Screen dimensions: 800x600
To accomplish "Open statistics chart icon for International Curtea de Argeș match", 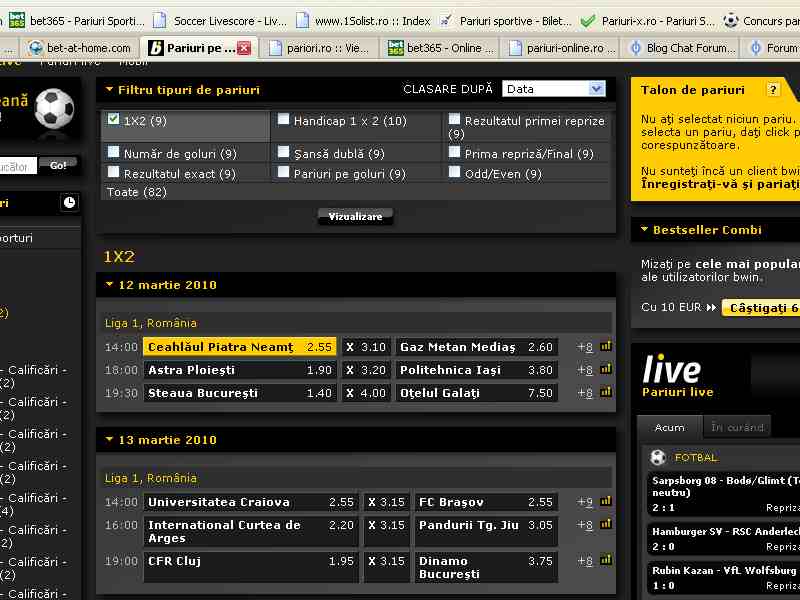I will tap(606, 523).
